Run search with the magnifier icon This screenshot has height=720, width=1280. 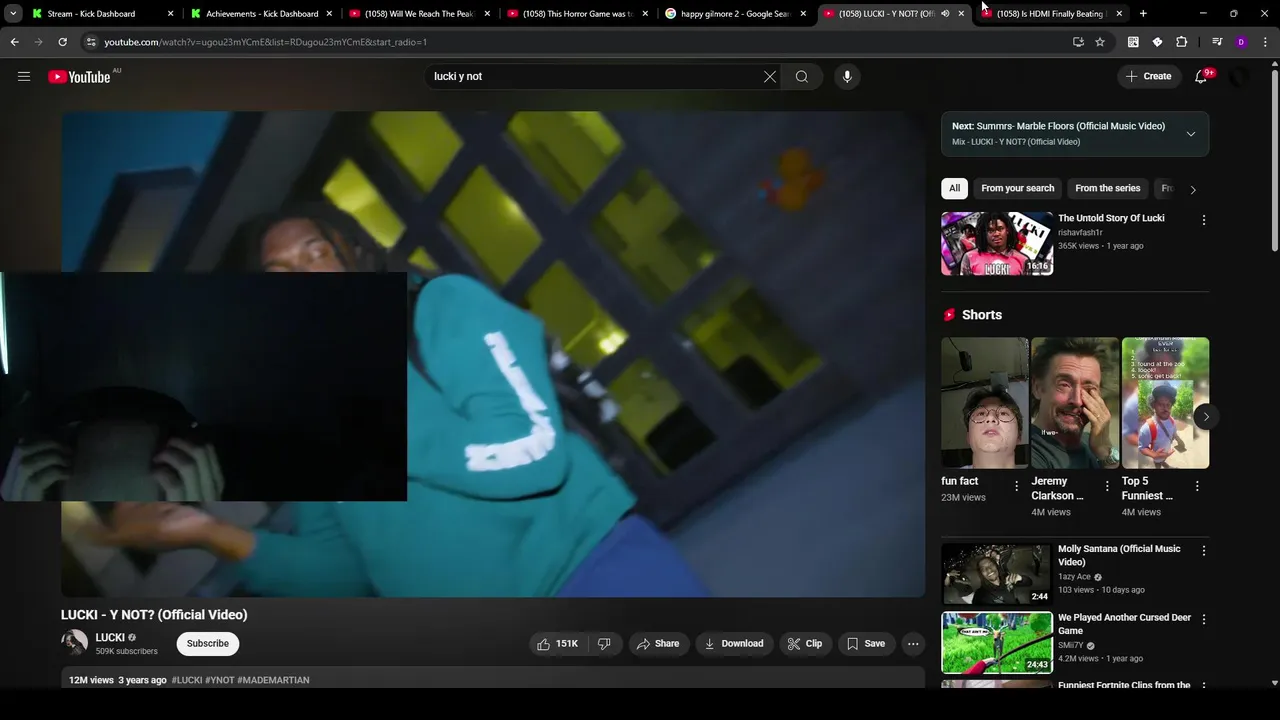point(802,76)
